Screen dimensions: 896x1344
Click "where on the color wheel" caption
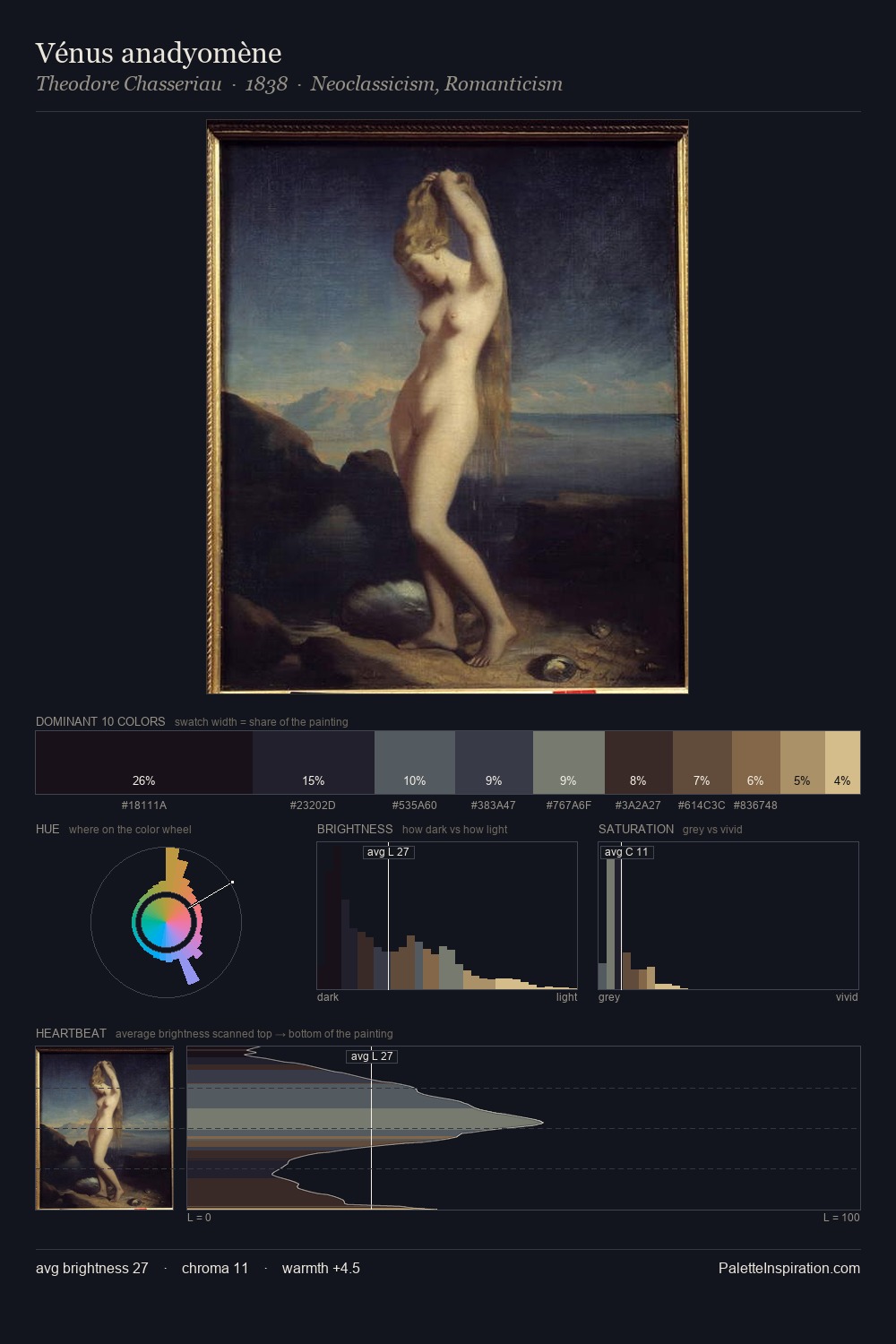click(130, 829)
